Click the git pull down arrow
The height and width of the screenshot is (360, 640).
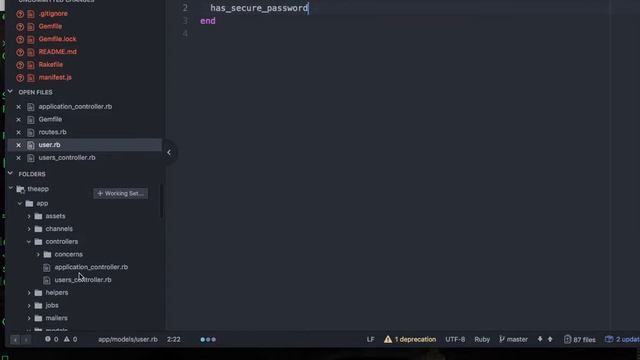coord(540,339)
